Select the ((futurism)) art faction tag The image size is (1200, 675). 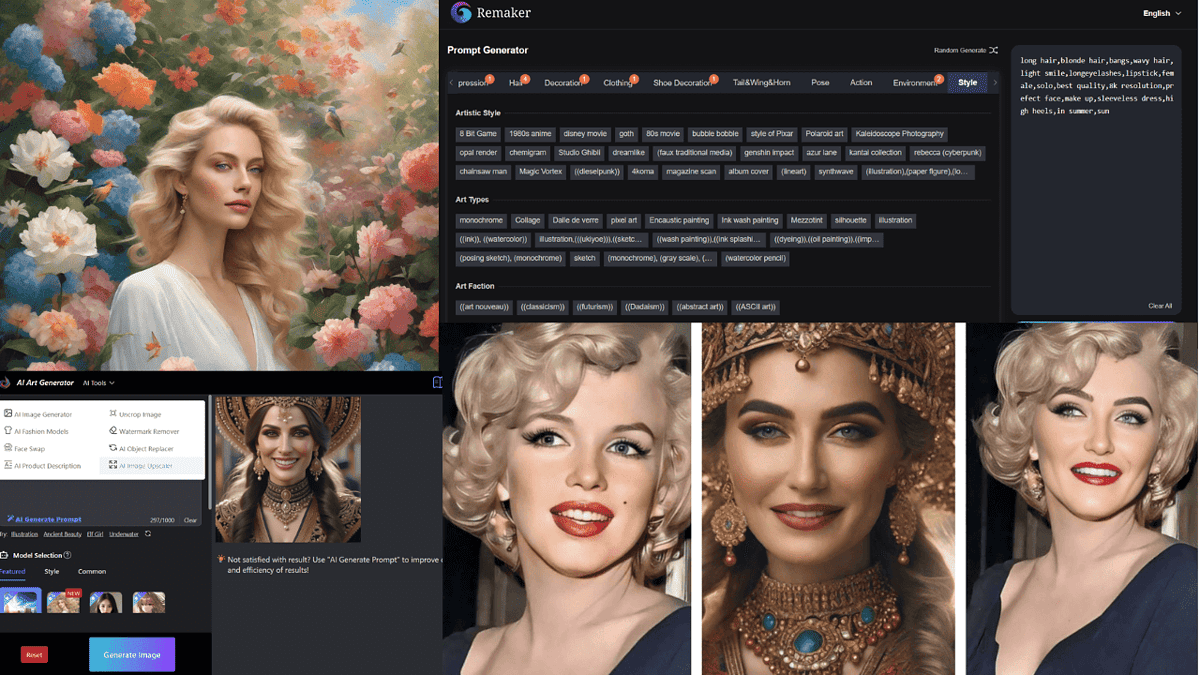(594, 307)
